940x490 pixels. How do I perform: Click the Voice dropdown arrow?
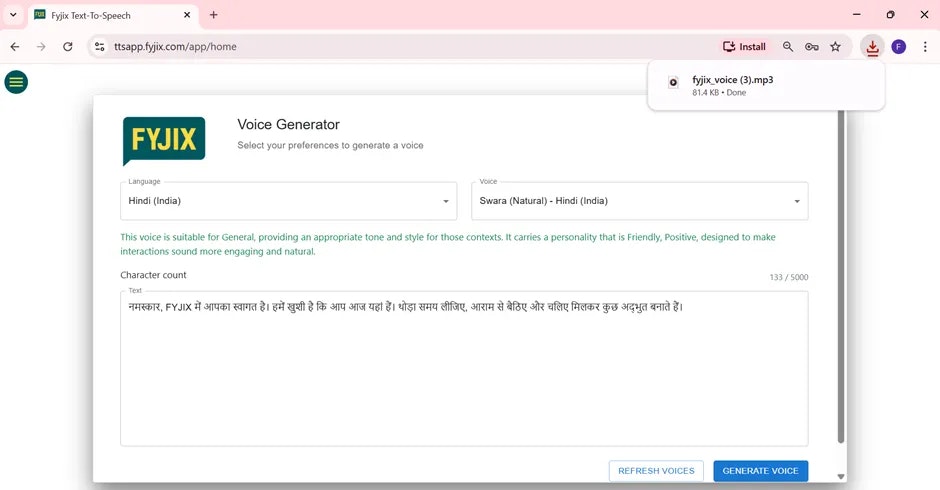coord(797,202)
